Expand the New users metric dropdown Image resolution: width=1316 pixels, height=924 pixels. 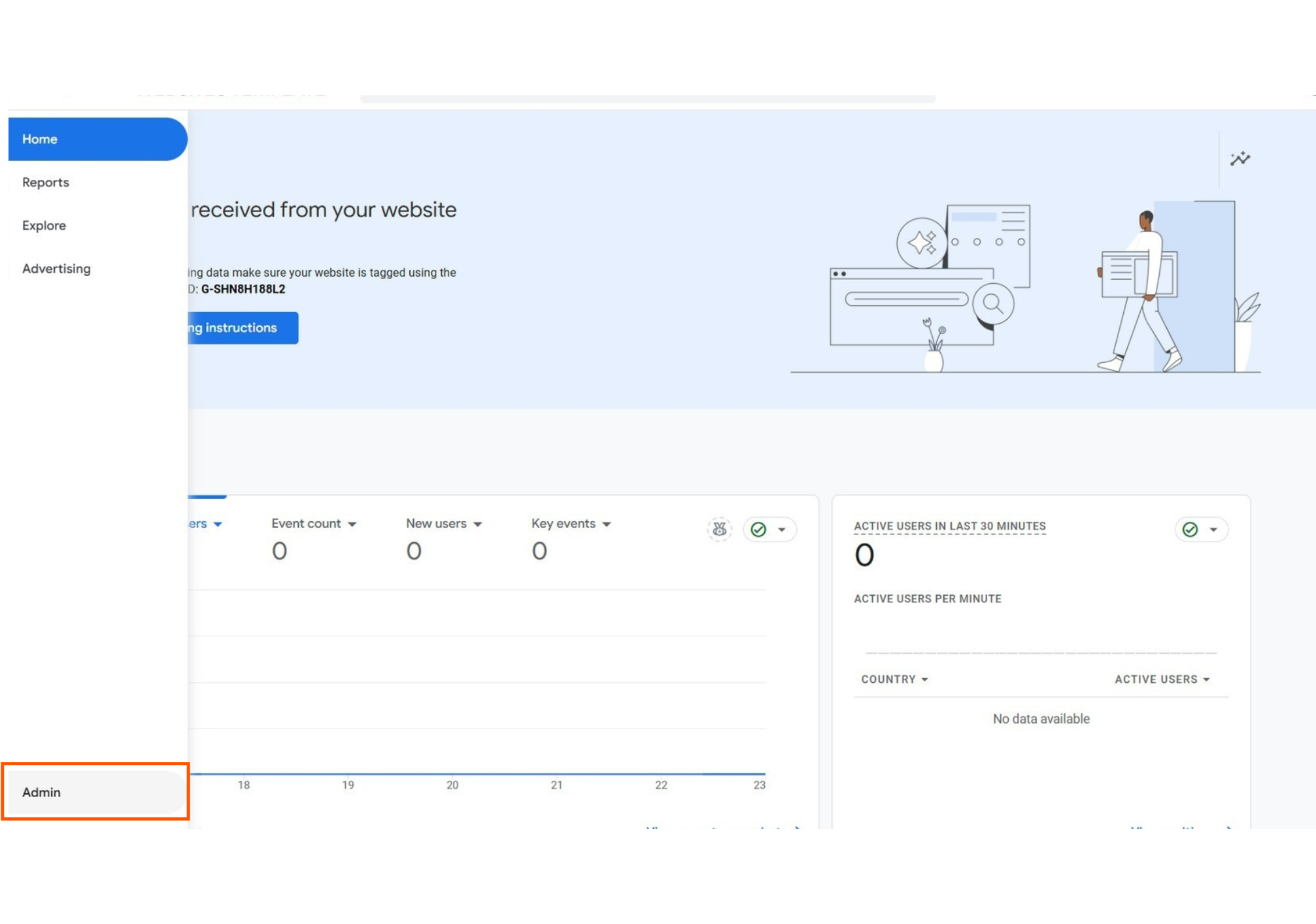click(478, 524)
